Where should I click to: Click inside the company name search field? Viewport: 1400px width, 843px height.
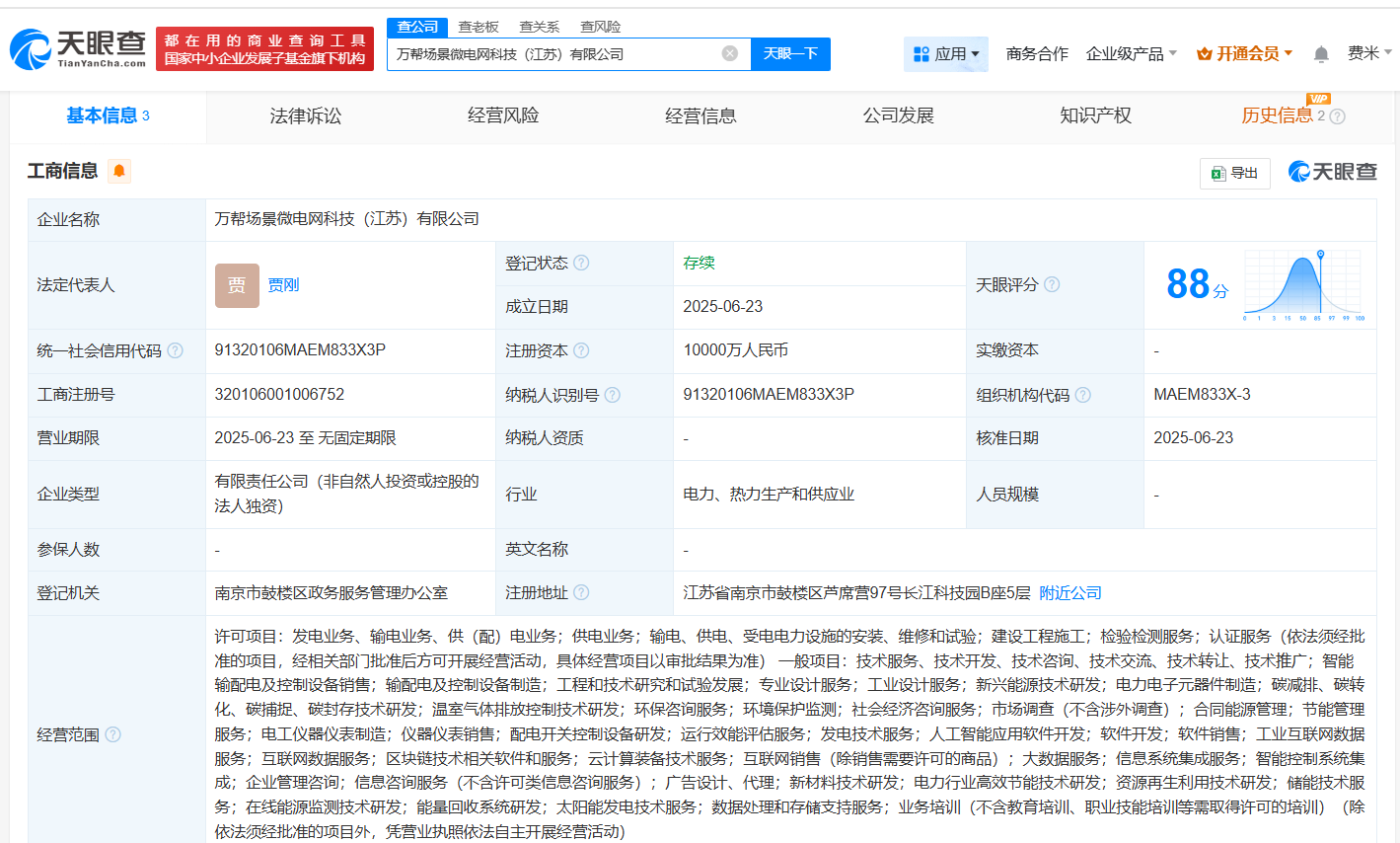(562, 54)
